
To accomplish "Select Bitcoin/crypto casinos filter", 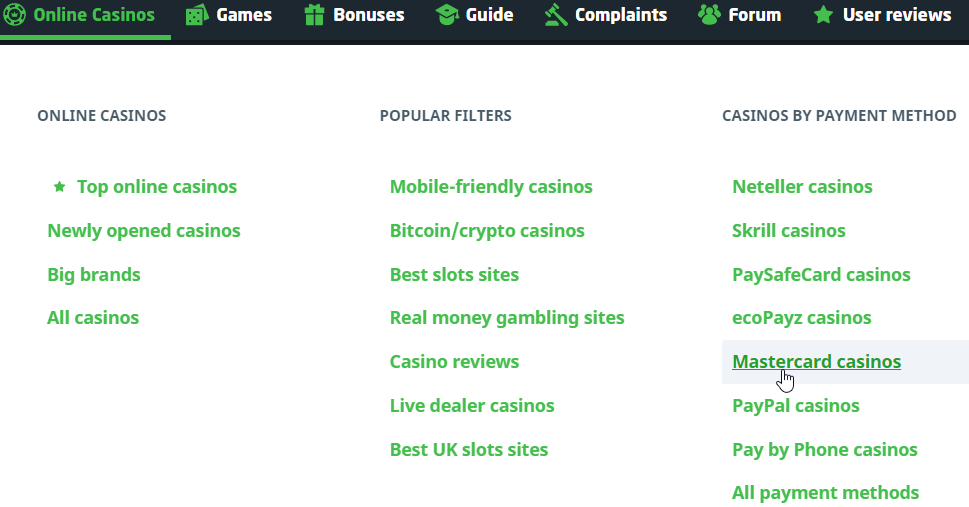I will (x=487, y=231).
